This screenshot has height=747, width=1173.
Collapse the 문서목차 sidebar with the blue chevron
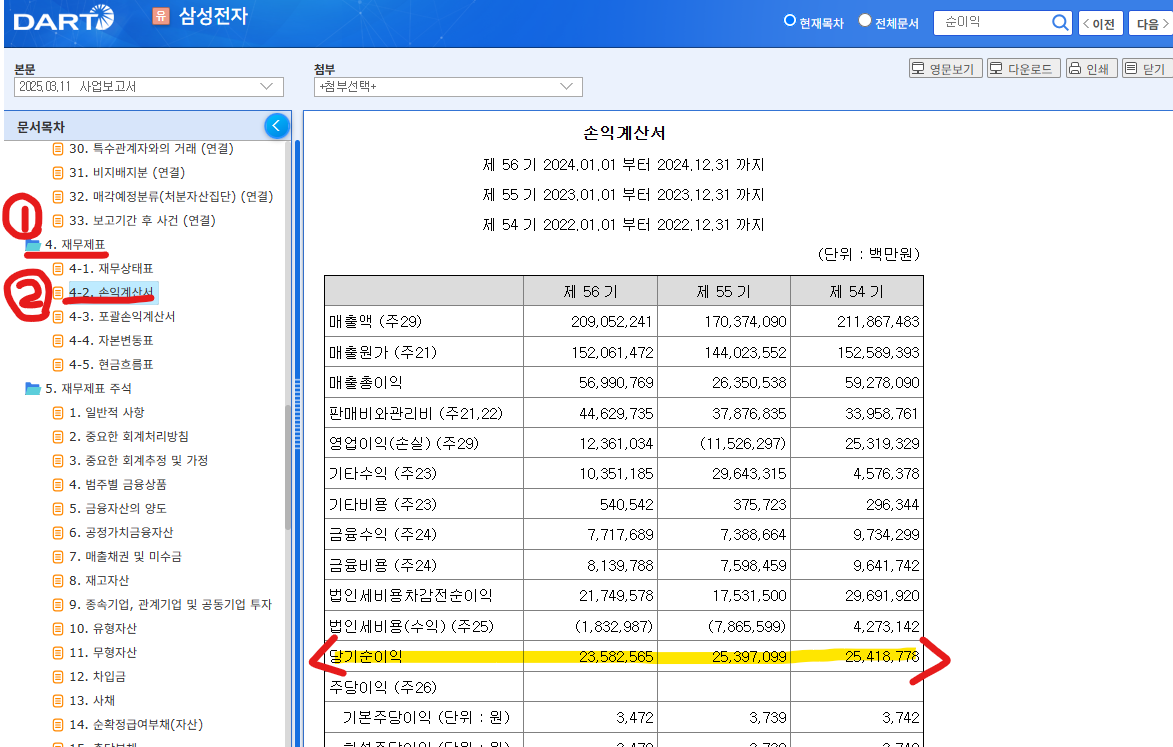point(277,125)
